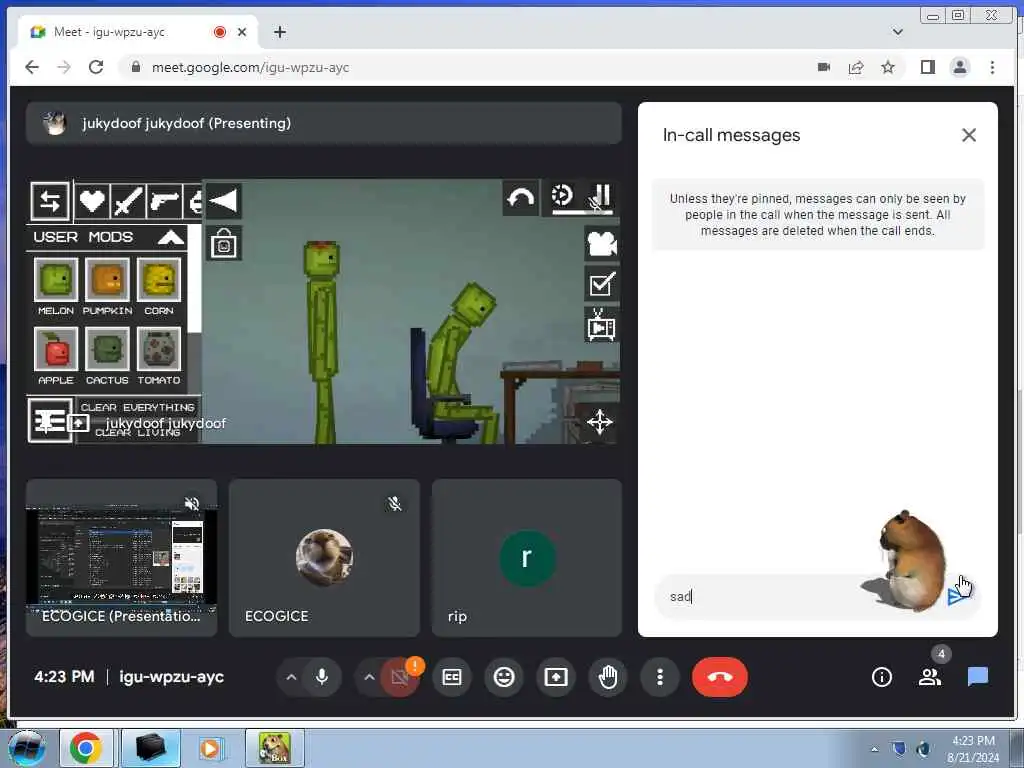
Task: Click CLEAR EVERYTHING in the game
Action: click(x=138, y=407)
